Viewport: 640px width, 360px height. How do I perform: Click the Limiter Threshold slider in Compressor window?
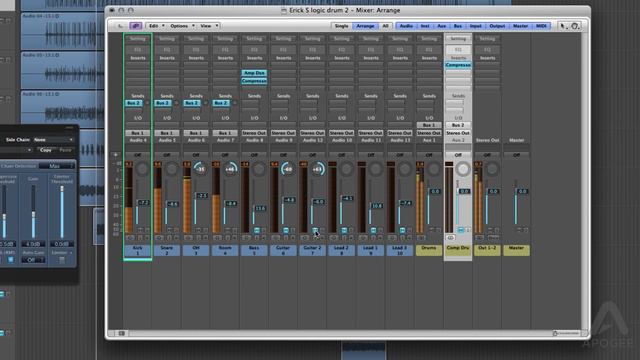pos(62,189)
